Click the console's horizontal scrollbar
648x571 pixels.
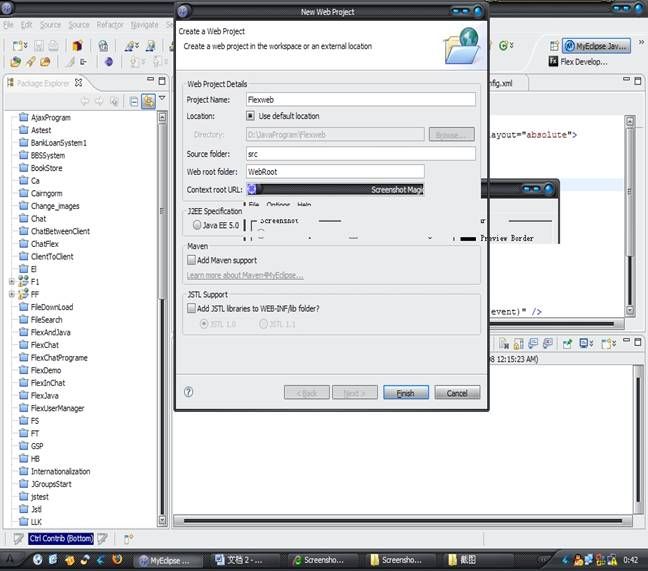403,521
